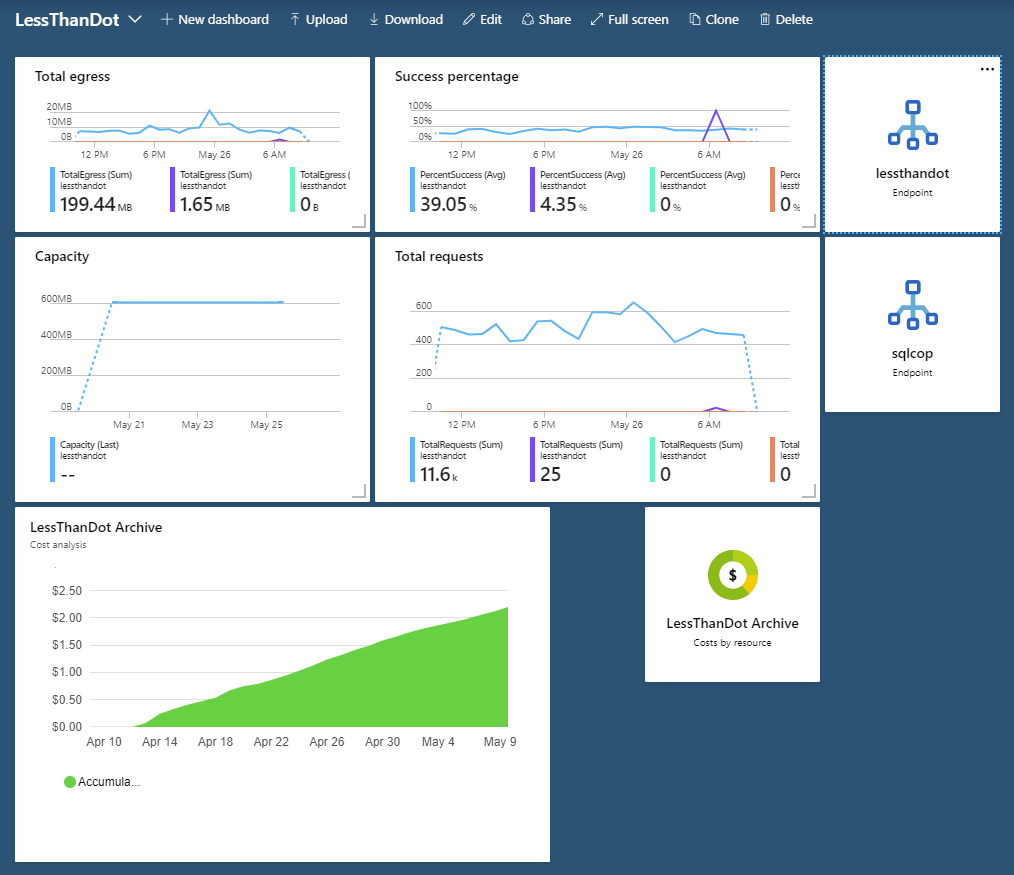1014x875 pixels.
Task: Click the 199.44 MB TotalEgress value
Action: click(x=96, y=204)
